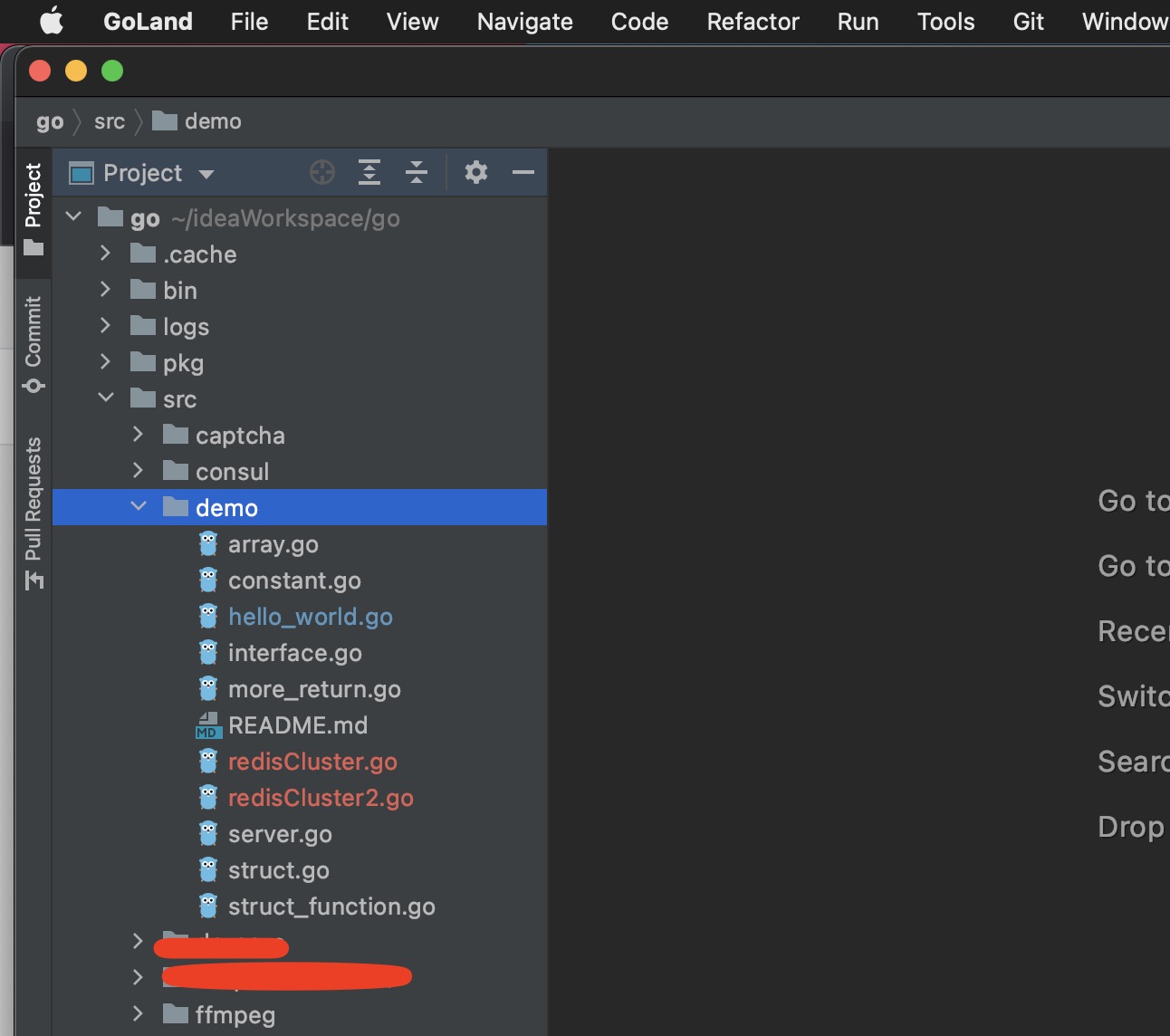Toggle the Project sidebar tab

point(34,208)
